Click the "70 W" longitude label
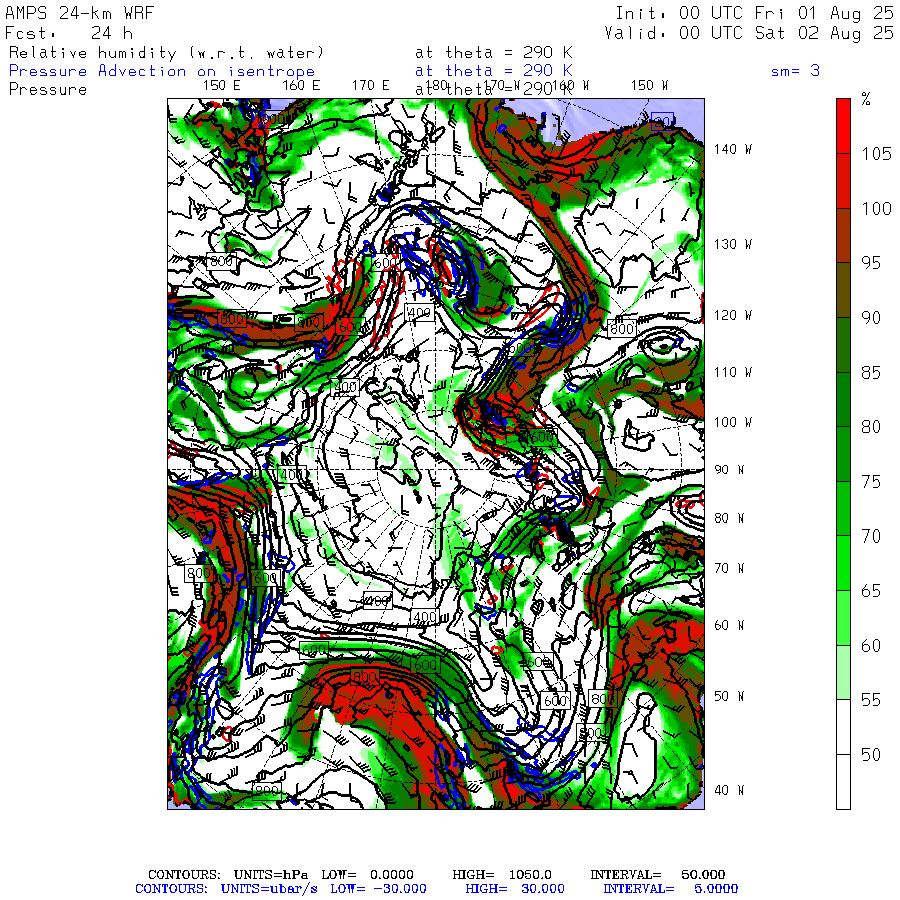 click(729, 568)
